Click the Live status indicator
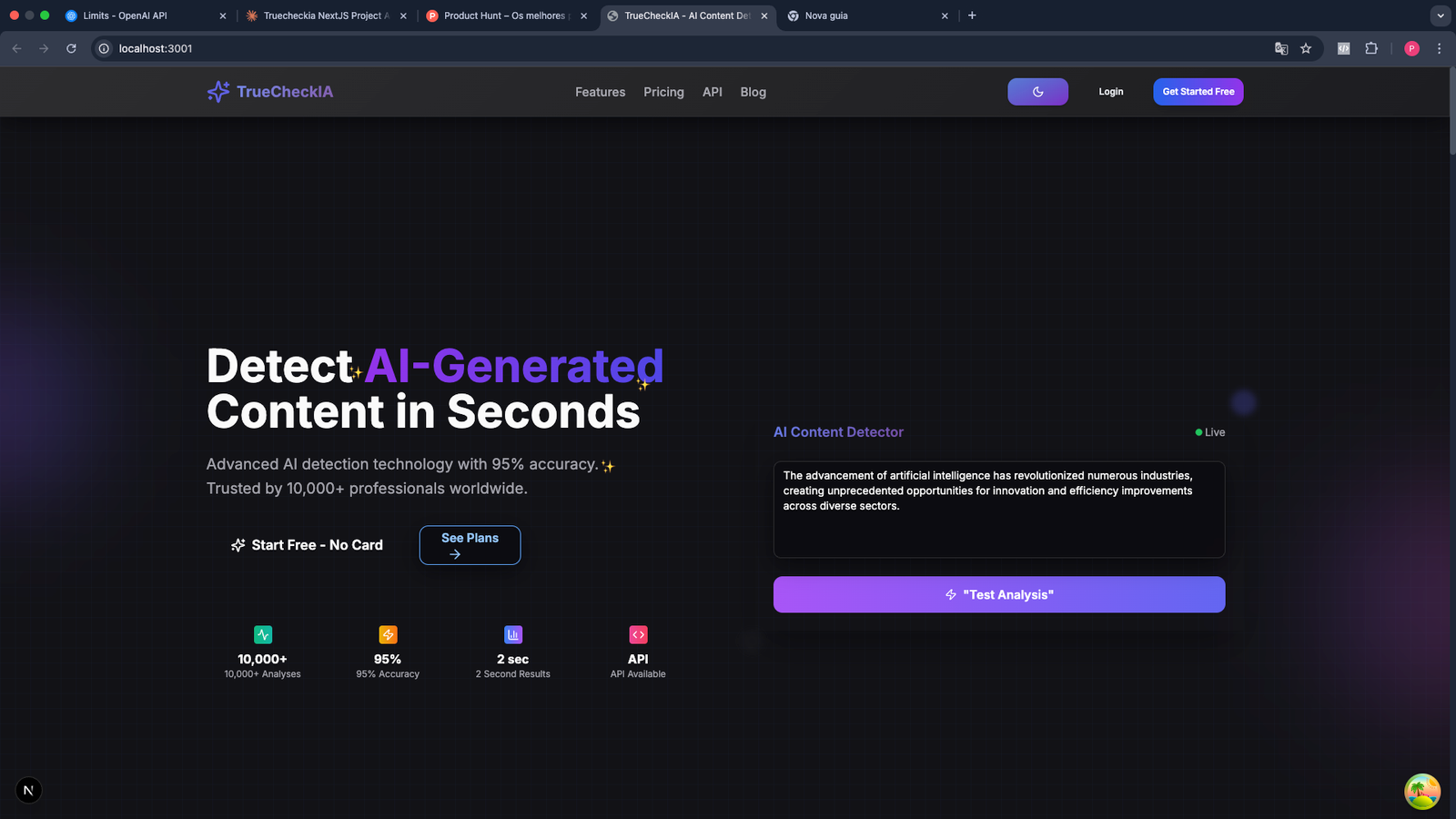Viewport: 1456px width, 819px height. coord(1210,432)
